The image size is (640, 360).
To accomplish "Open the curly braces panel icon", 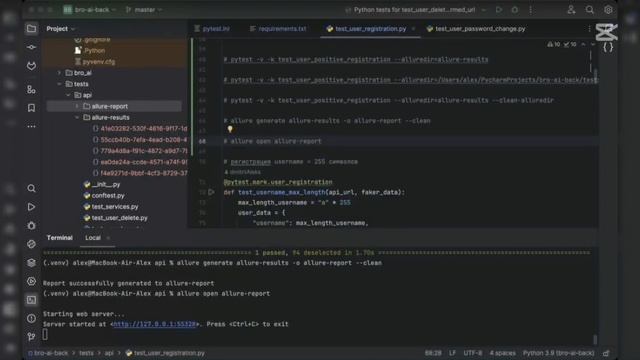I will coord(608,47).
